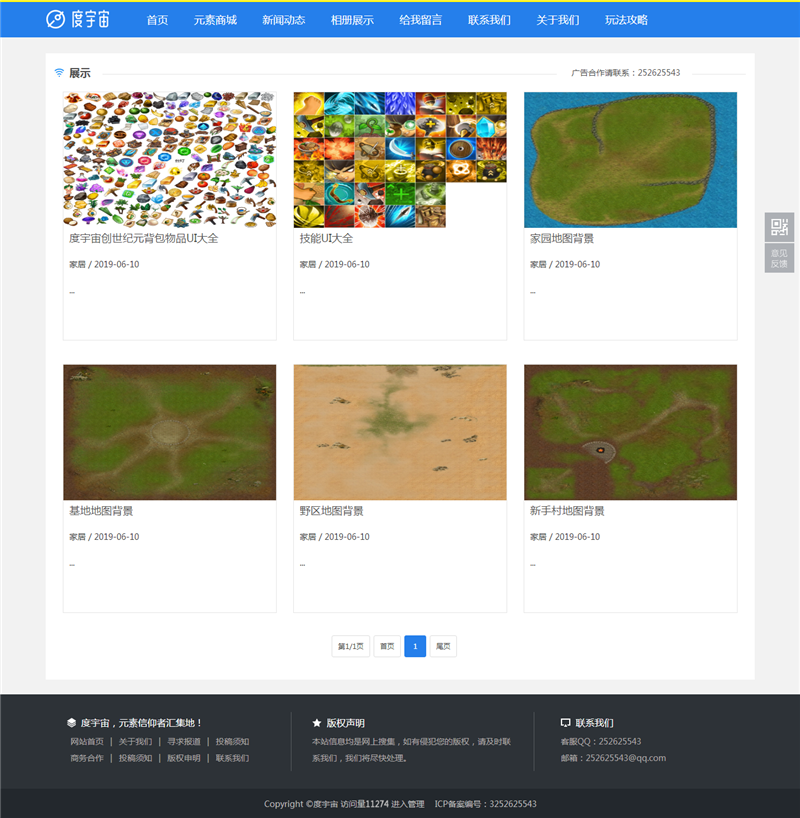Screen dimensions: 800x818
Task: Click the 新手村地图背景 title link
Action: [567, 511]
